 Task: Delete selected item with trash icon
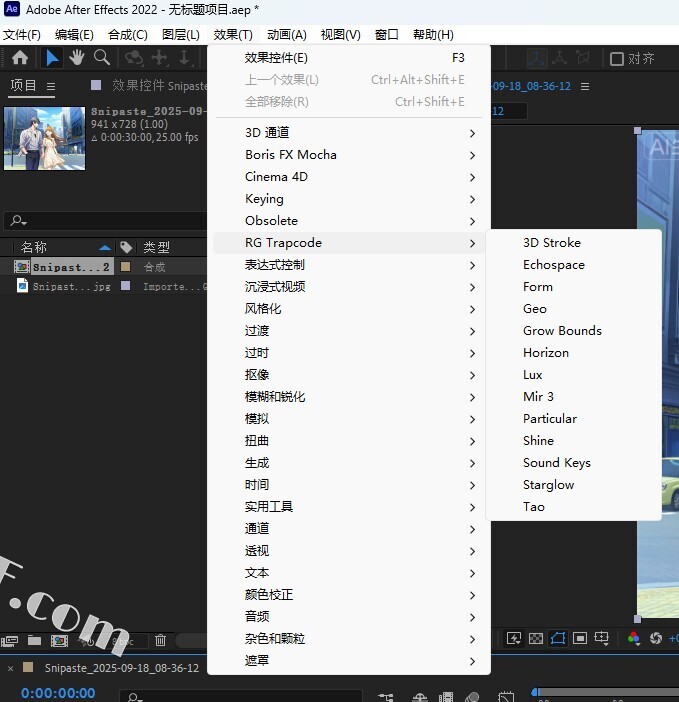pos(160,640)
